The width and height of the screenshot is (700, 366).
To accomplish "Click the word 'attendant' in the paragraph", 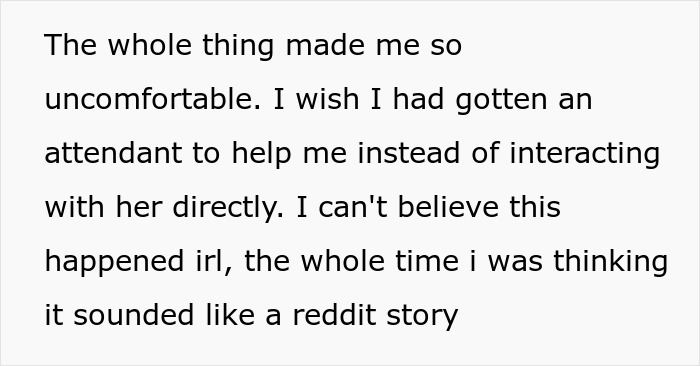I will (113, 153).
